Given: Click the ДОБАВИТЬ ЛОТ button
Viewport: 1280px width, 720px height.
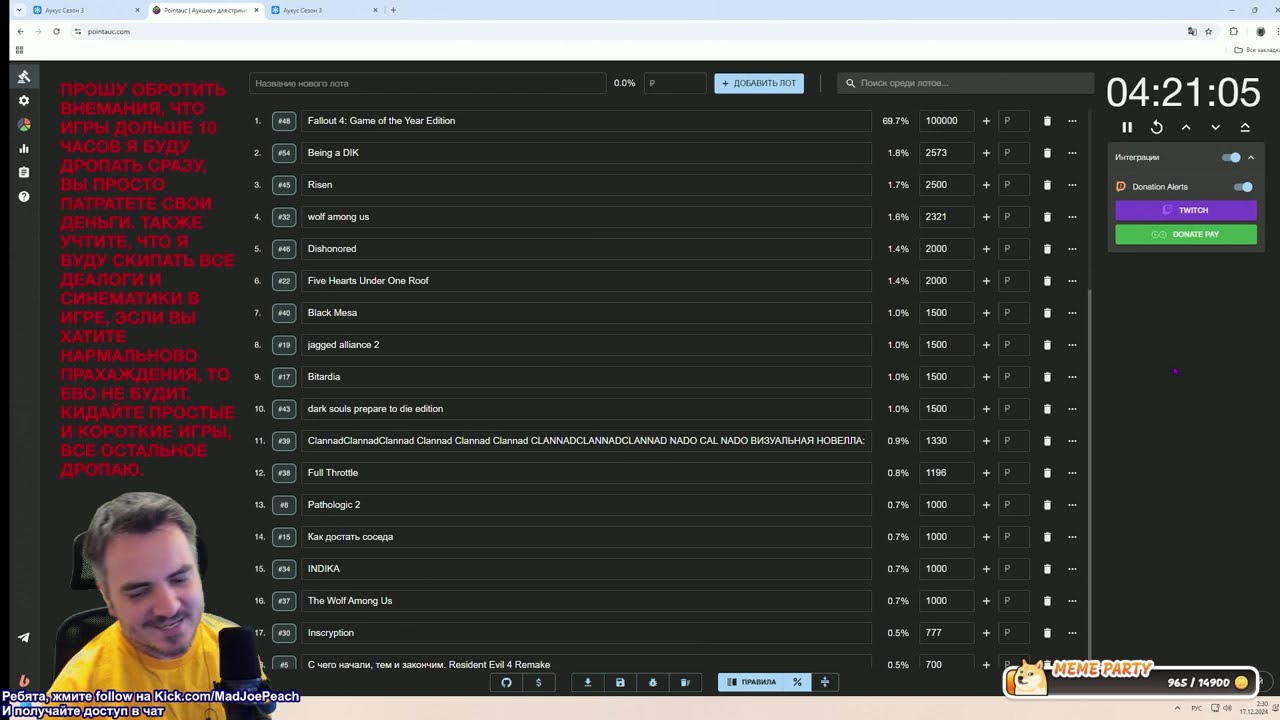Looking at the screenshot, I should coord(759,83).
